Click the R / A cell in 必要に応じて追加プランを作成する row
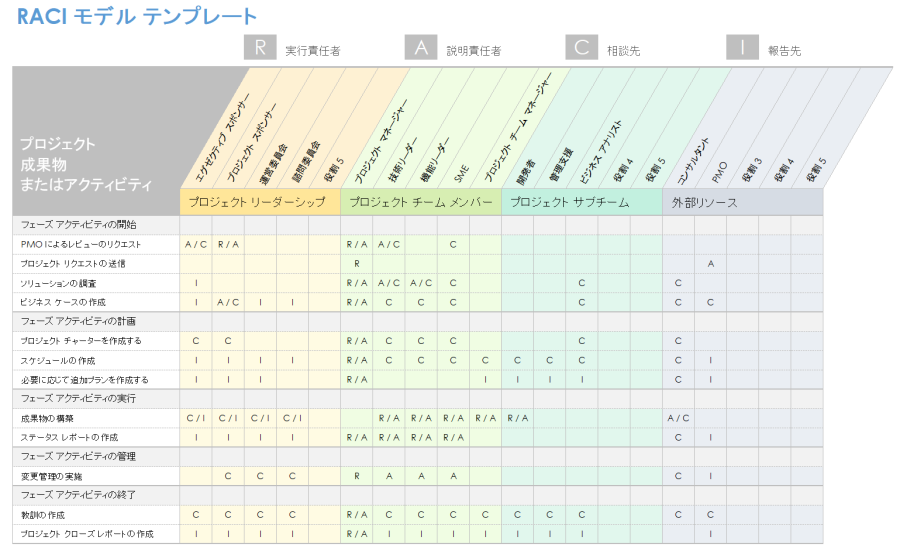 pyautogui.click(x=356, y=379)
